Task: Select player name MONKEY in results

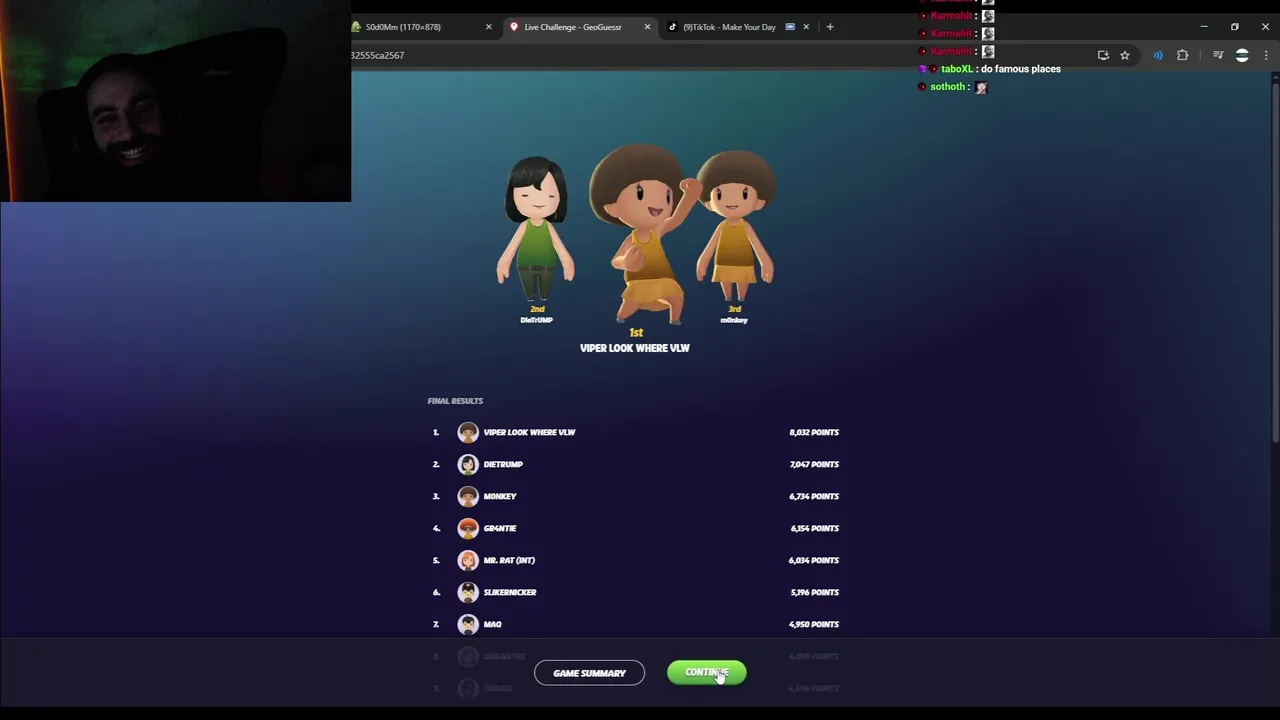Action: tap(500, 496)
